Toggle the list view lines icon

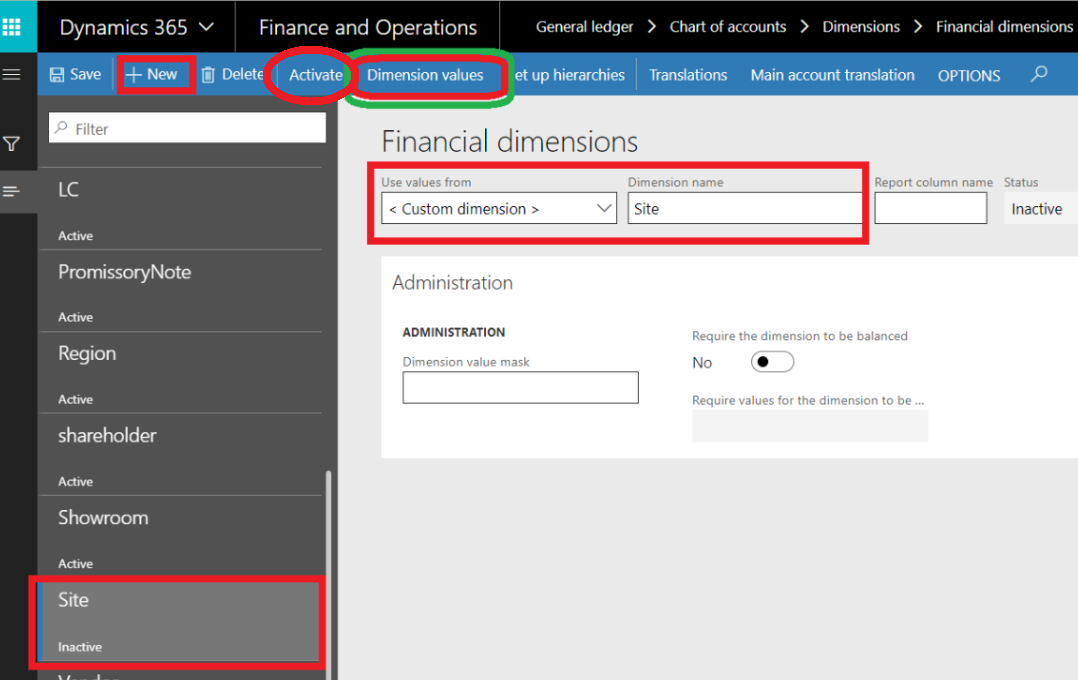click(12, 191)
